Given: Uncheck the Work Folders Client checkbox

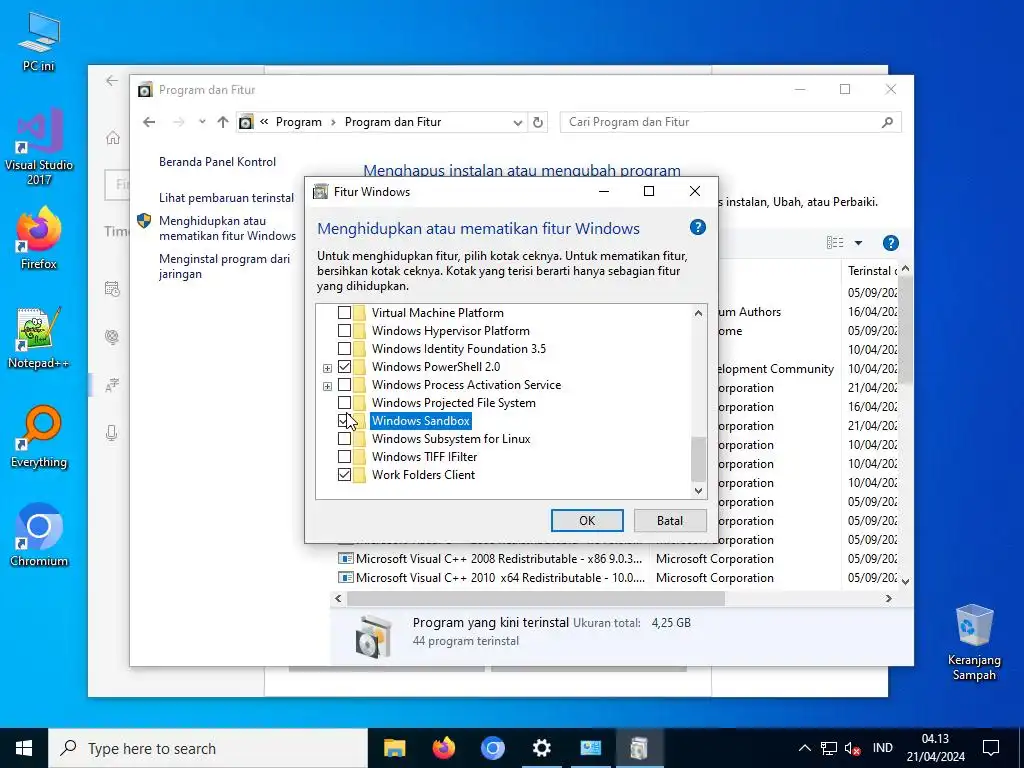Looking at the screenshot, I should [344, 475].
